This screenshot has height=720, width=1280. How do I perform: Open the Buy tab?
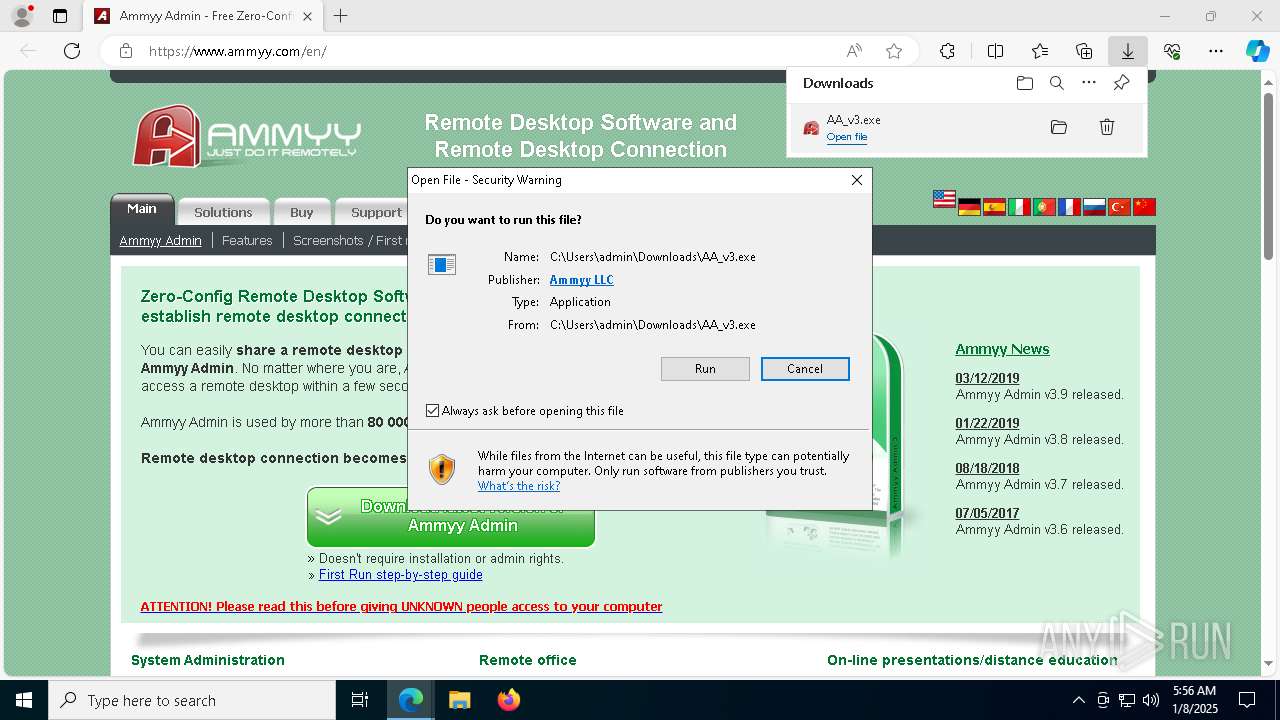click(302, 212)
